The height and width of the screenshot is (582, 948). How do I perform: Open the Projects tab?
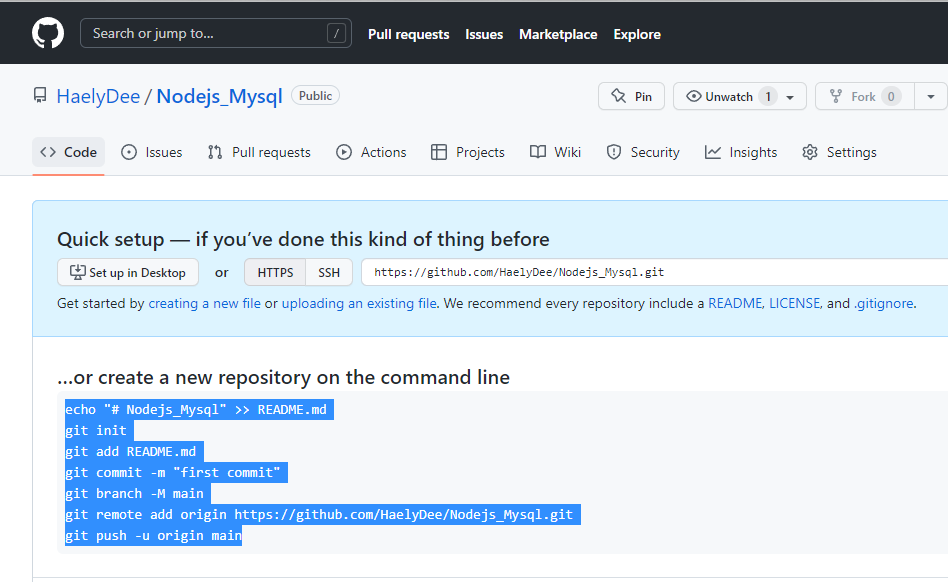coord(467,152)
